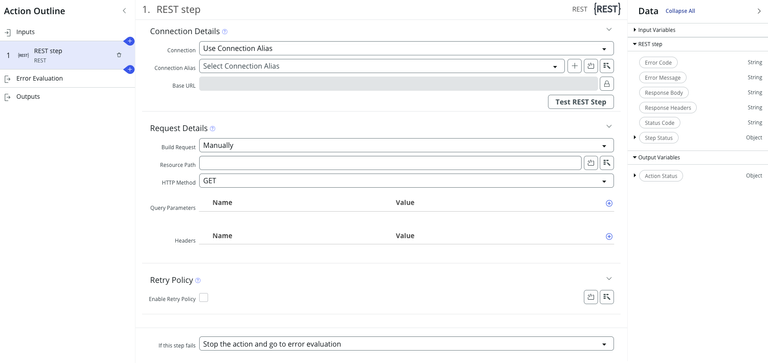
Task: Click the Resource Path input field
Action: [390, 163]
